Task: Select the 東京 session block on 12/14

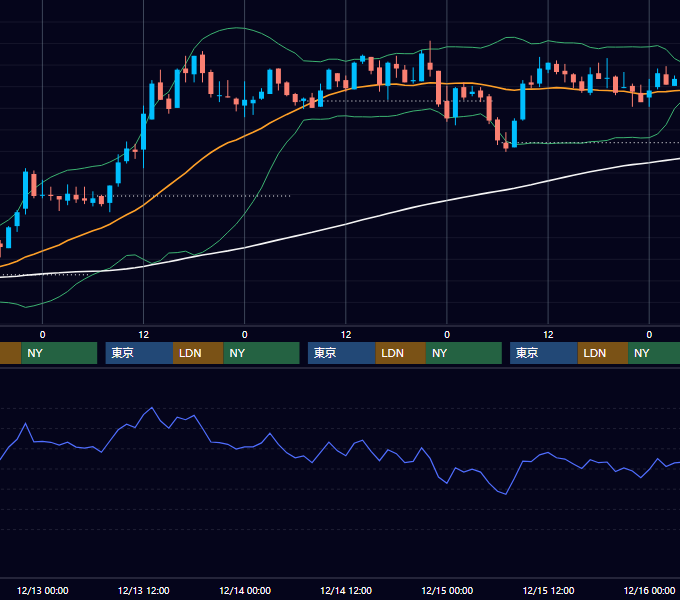Action: point(342,353)
